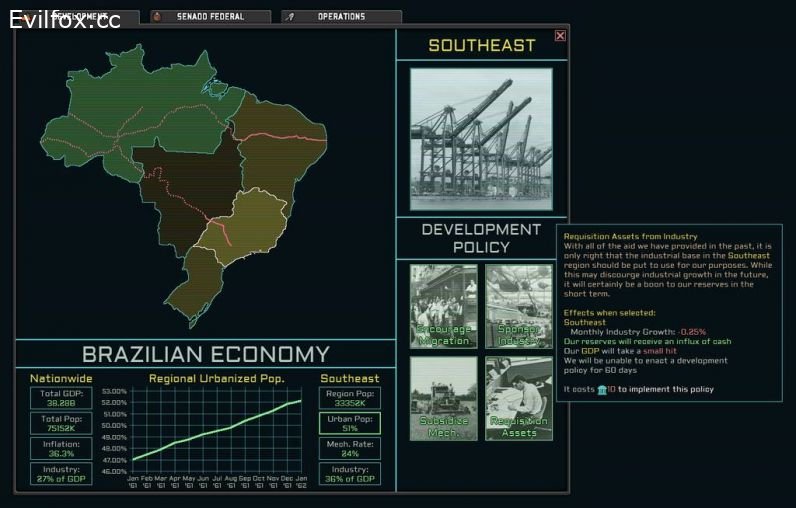Select the dark Central-West region on map
This screenshot has width=796, height=508.
coord(185,185)
